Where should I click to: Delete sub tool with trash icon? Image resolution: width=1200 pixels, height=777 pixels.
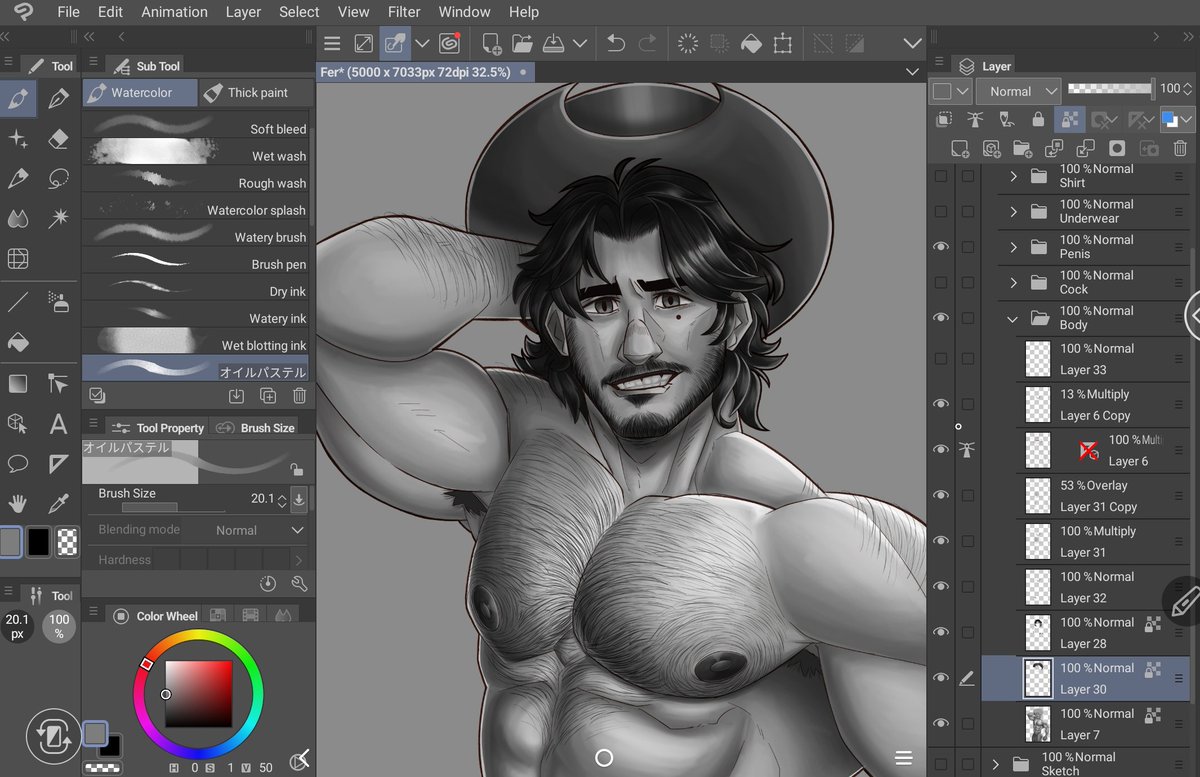pyautogui.click(x=299, y=396)
